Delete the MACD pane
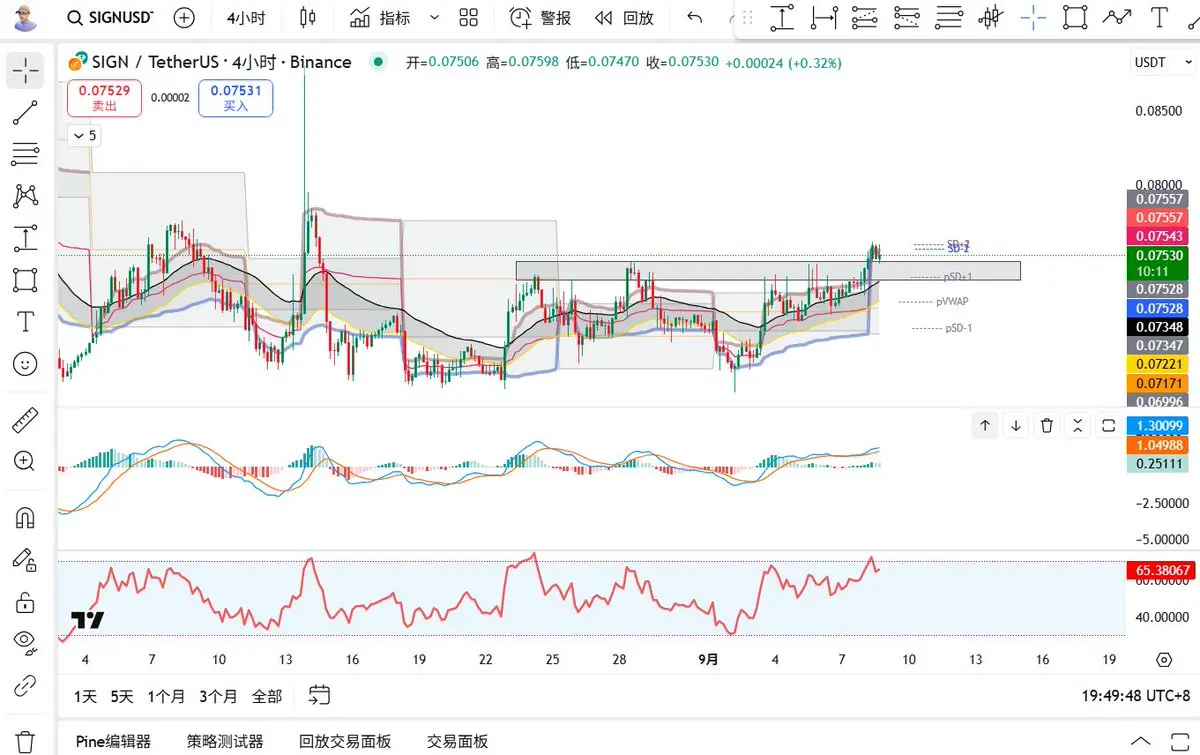Screen dimensions: 1200x755 (1047, 426)
